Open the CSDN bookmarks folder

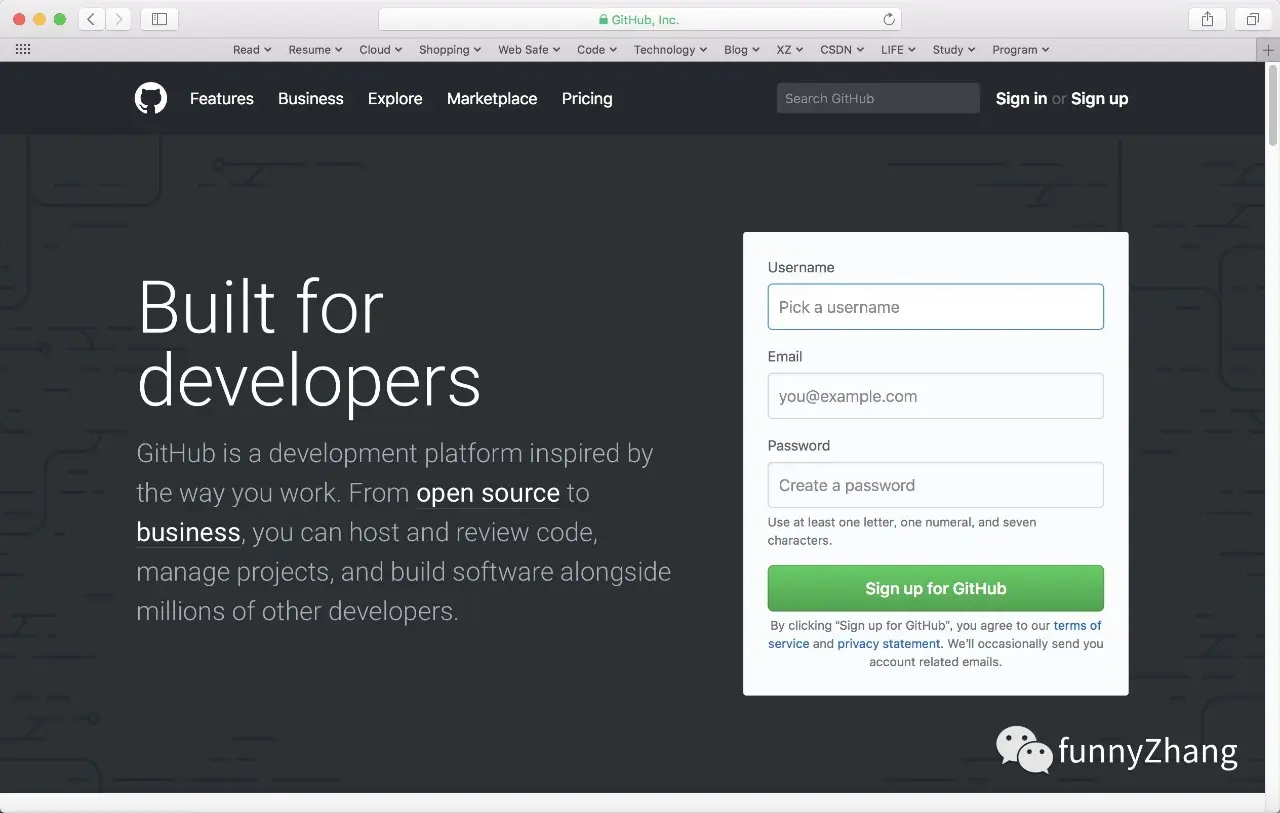point(842,49)
